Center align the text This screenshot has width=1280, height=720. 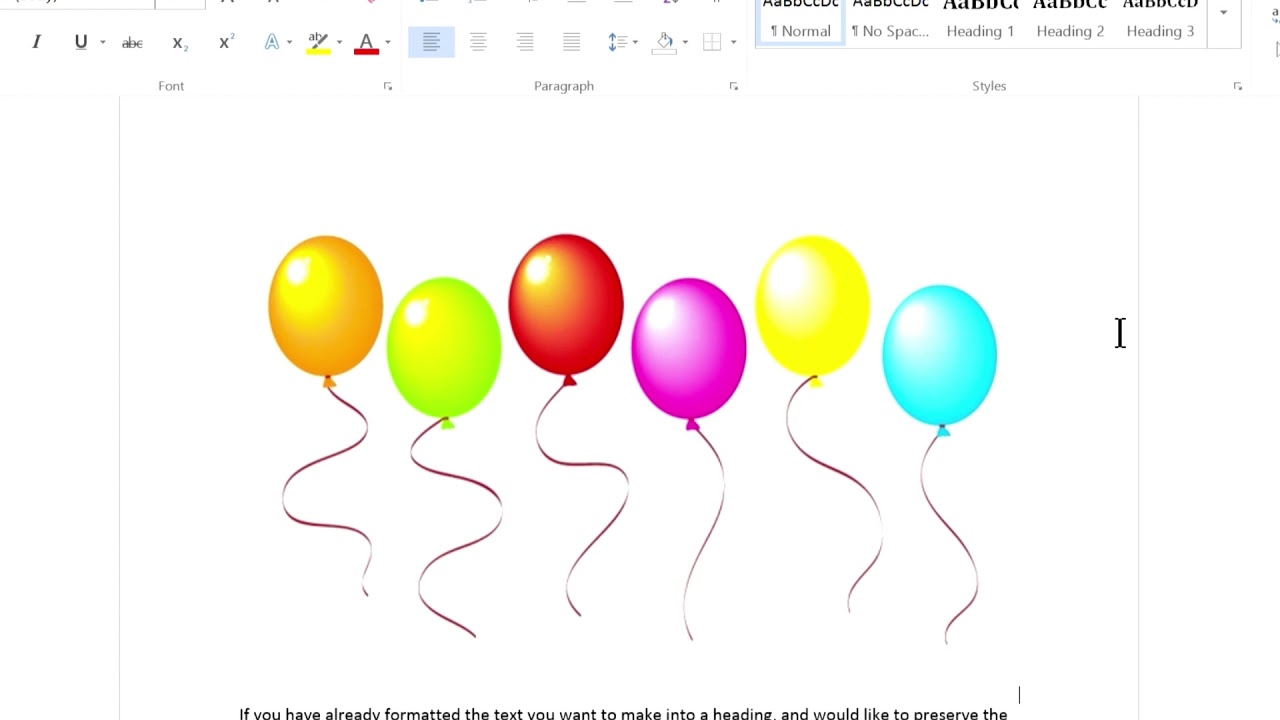click(x=478, y=42)
